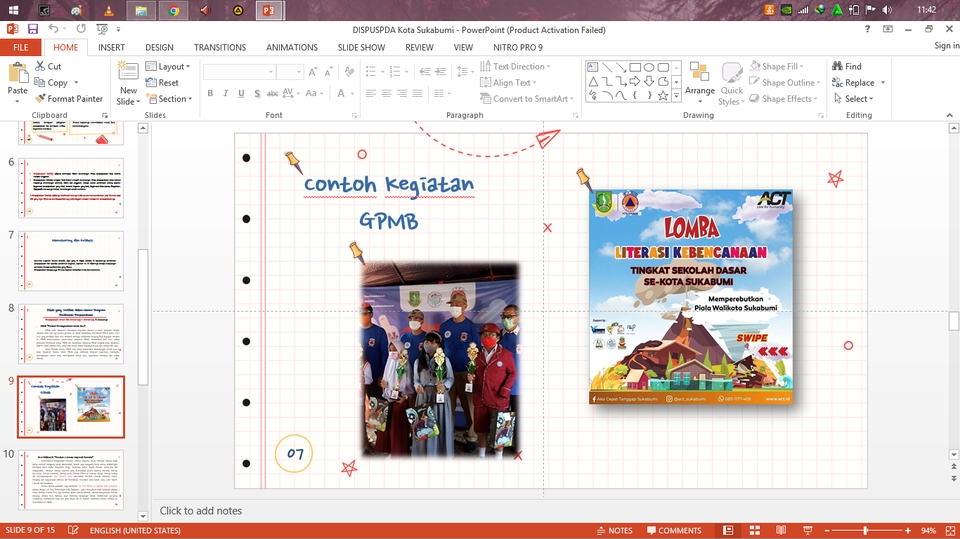Toggle Center paragraph alignment
Screen dimensions: 960x539
tap(386, 93)
